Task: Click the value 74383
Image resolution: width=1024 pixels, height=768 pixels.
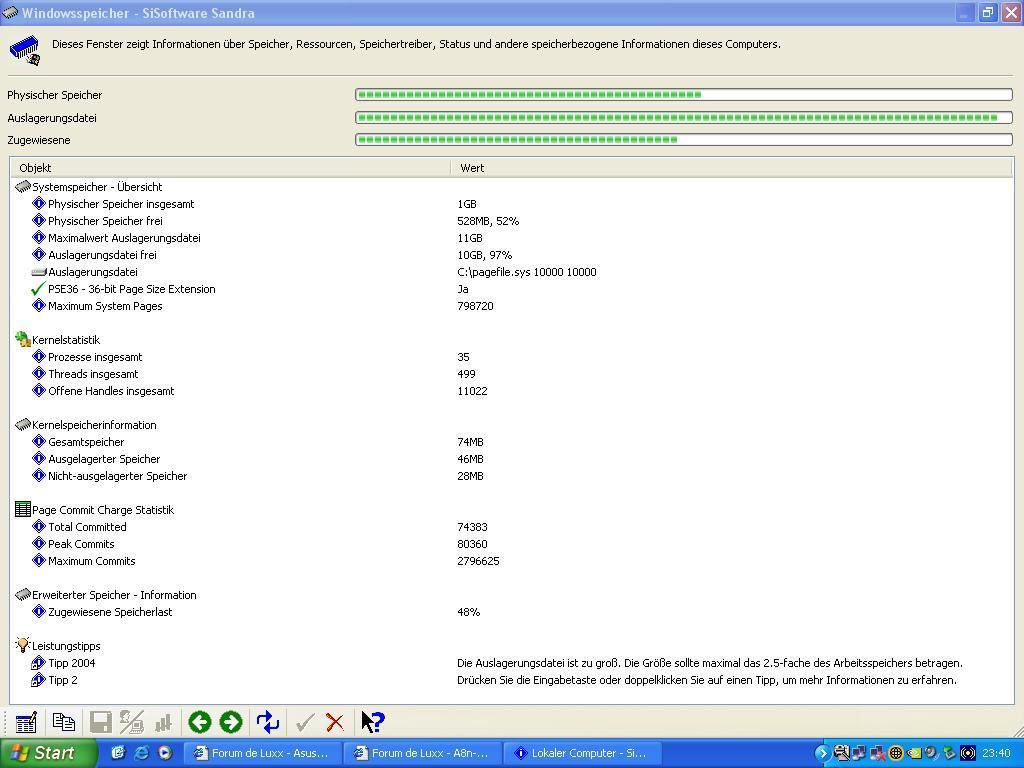Action: 473,526
